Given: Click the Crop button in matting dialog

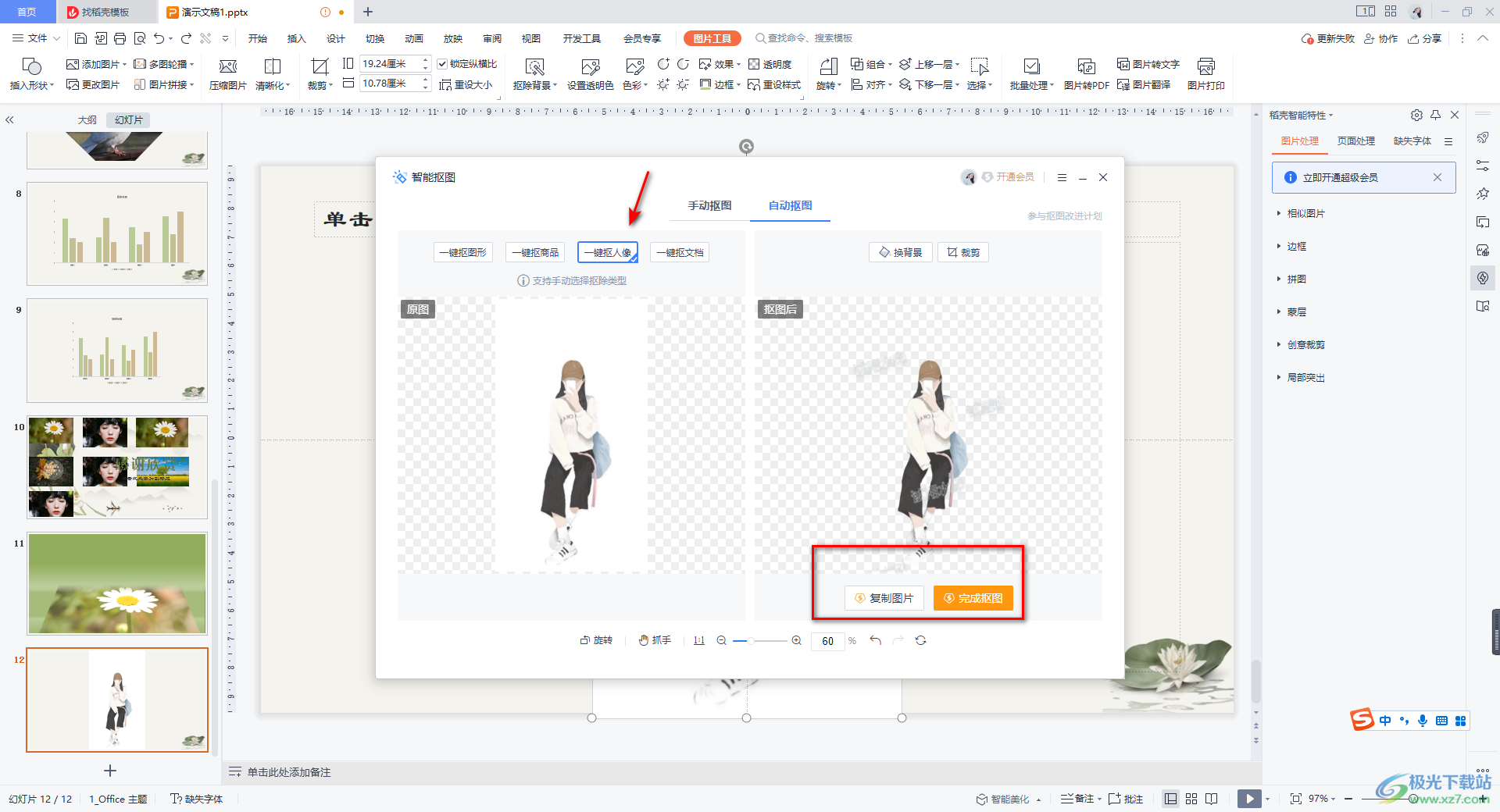Looking at the screenshot, I should [963, 252].
